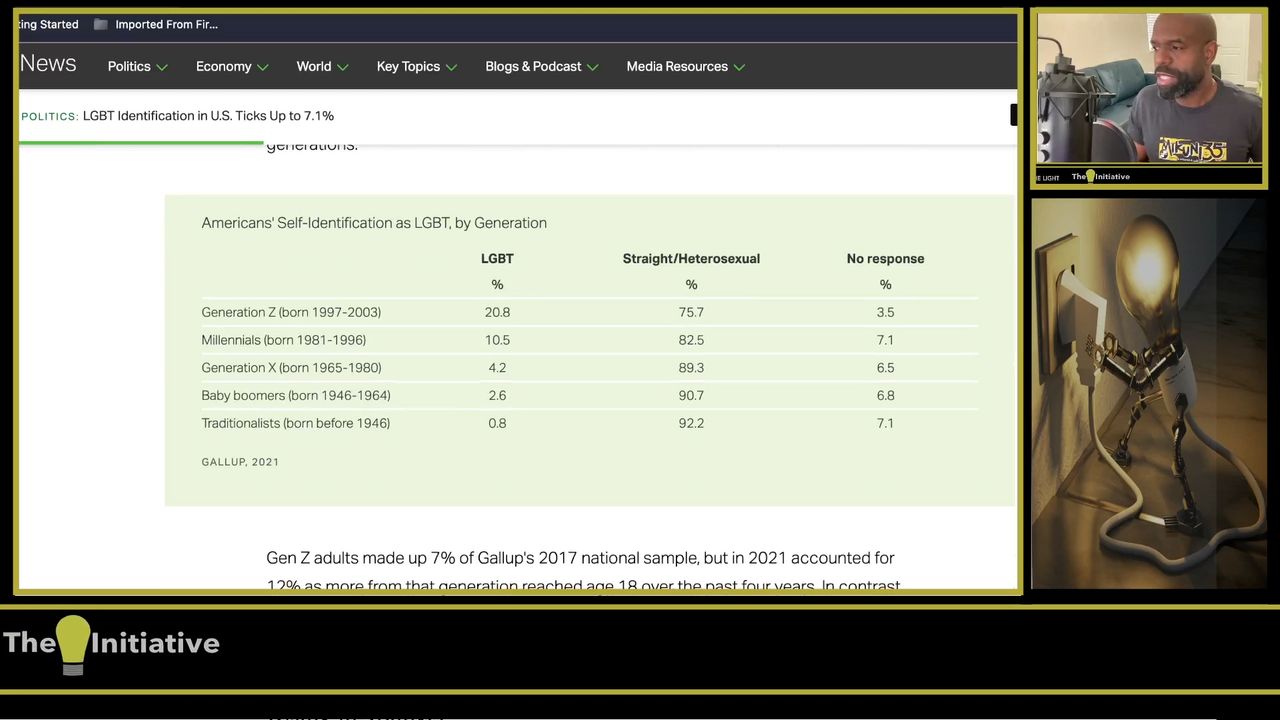Screen dimensions: 1280x720
Task: Click the green POLITICS category label
Action: [49, 117]
